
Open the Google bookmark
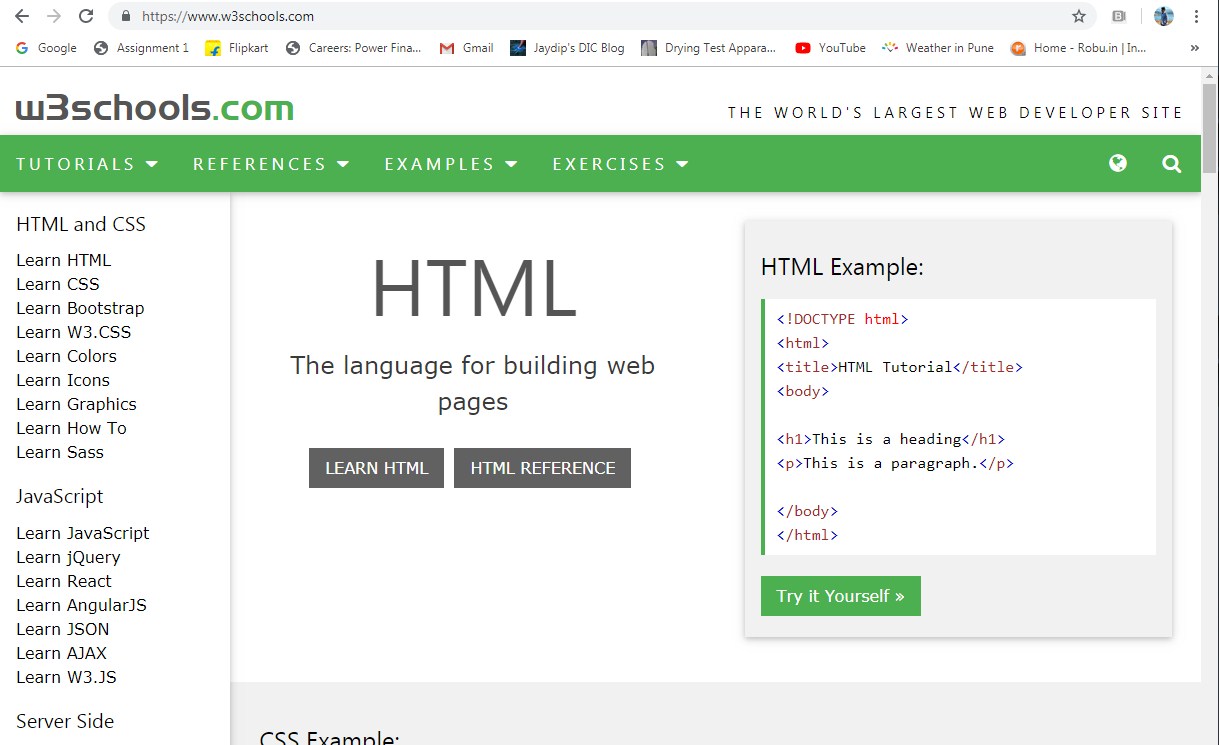[47, 48]
